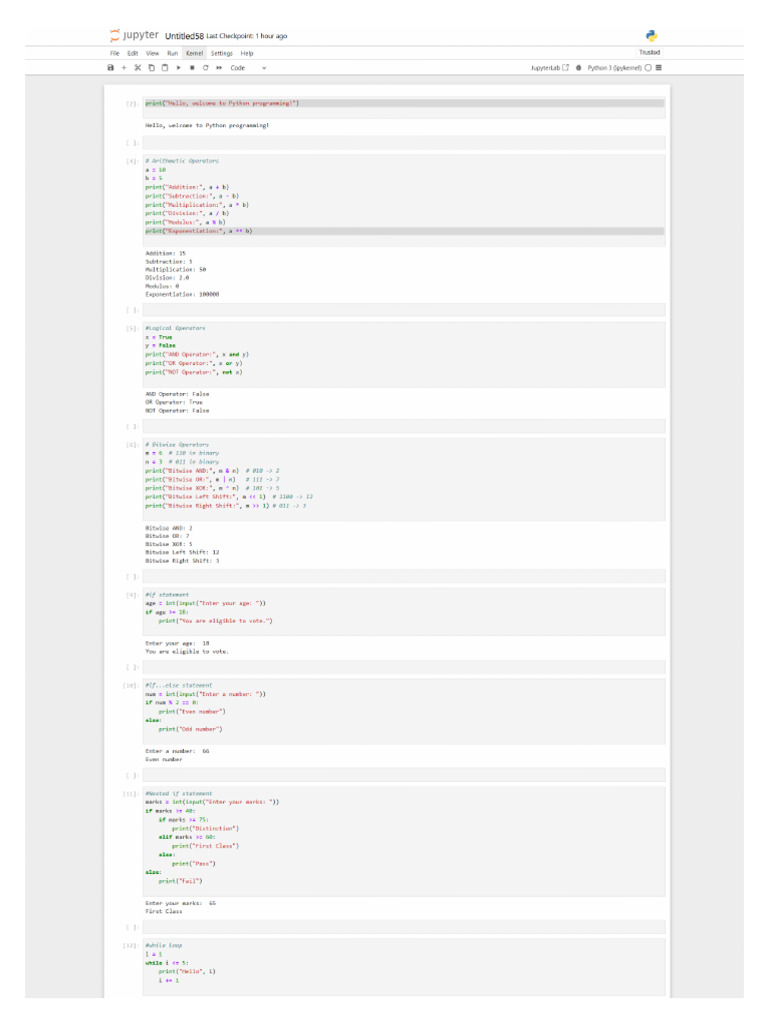Paste cell from clipboard
Screen dimensions: 768x1024
(x=164, y=68)
